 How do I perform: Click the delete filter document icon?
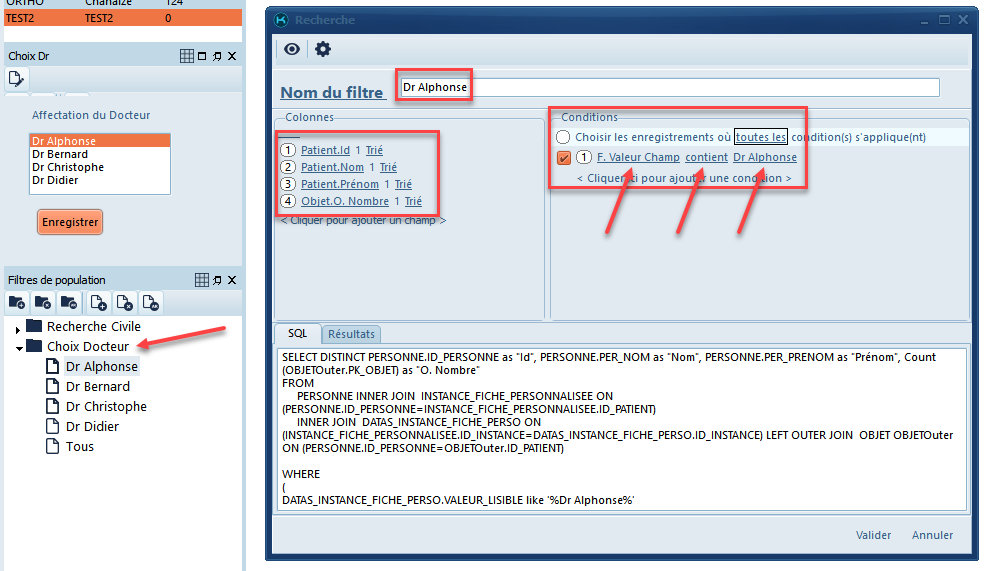124,302
